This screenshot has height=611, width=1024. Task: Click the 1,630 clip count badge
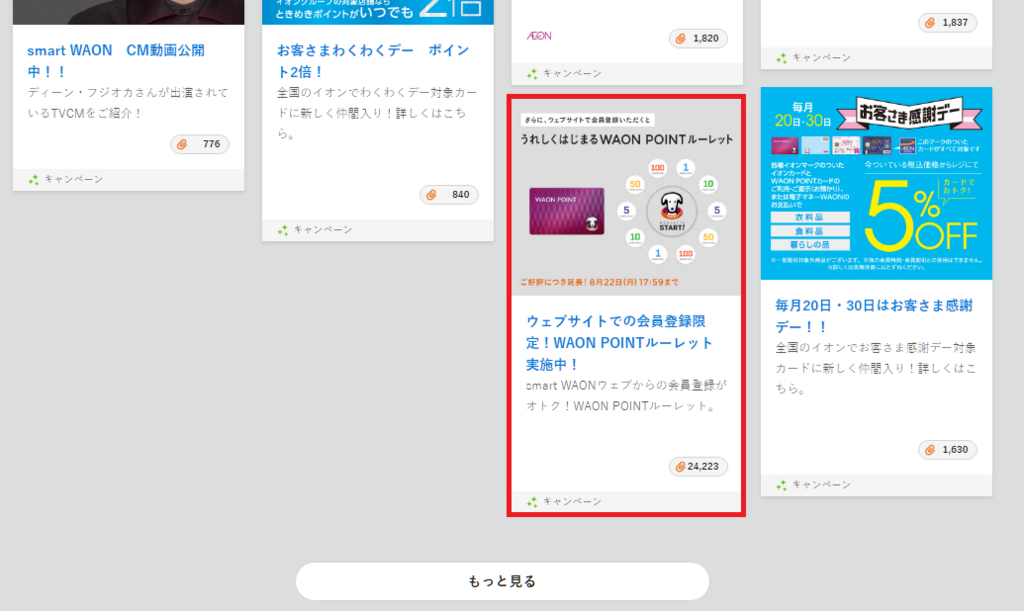pyautogui.click(x=948, y=450)
